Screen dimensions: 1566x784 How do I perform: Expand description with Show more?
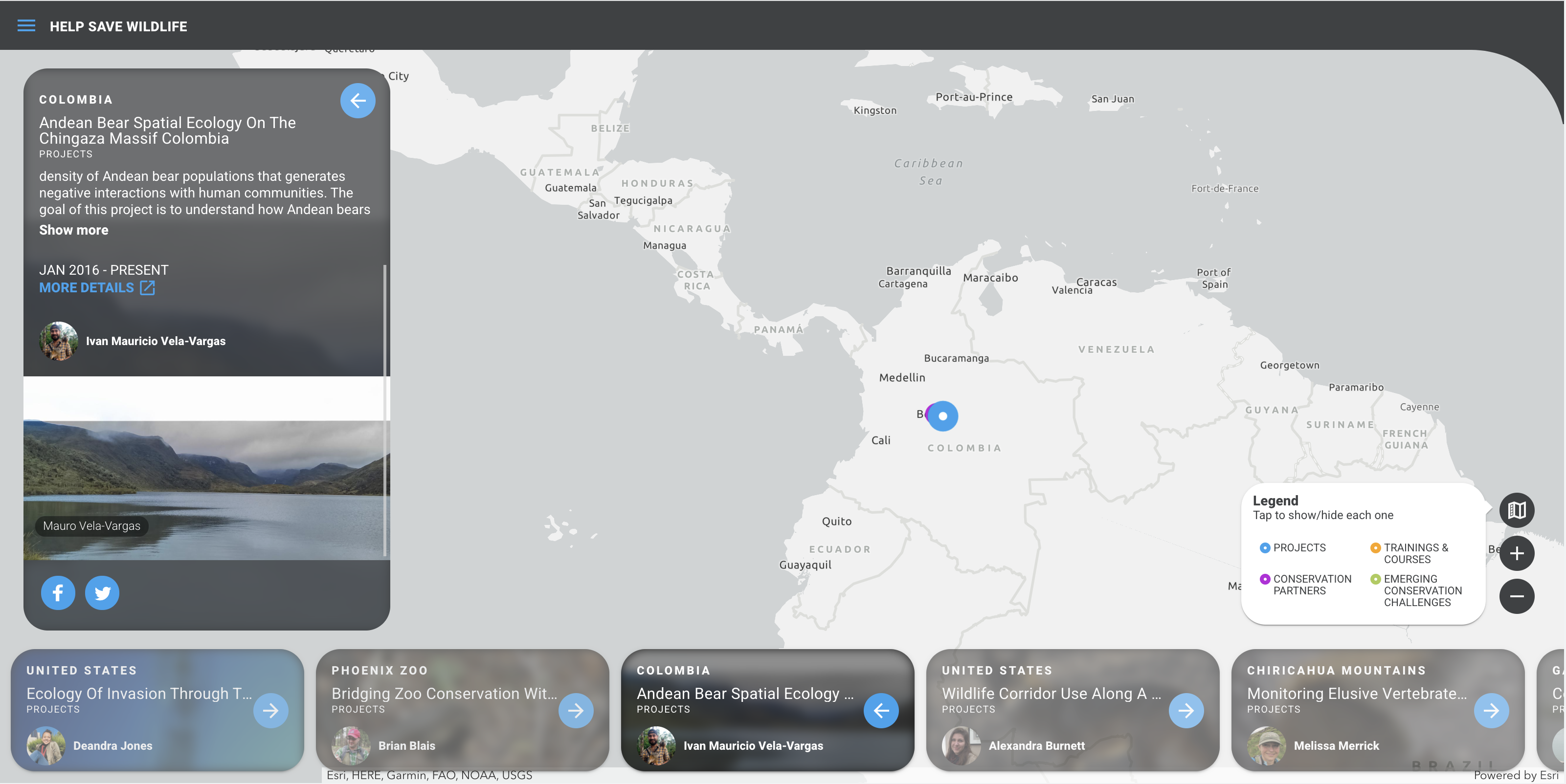(x=73, y=230)
